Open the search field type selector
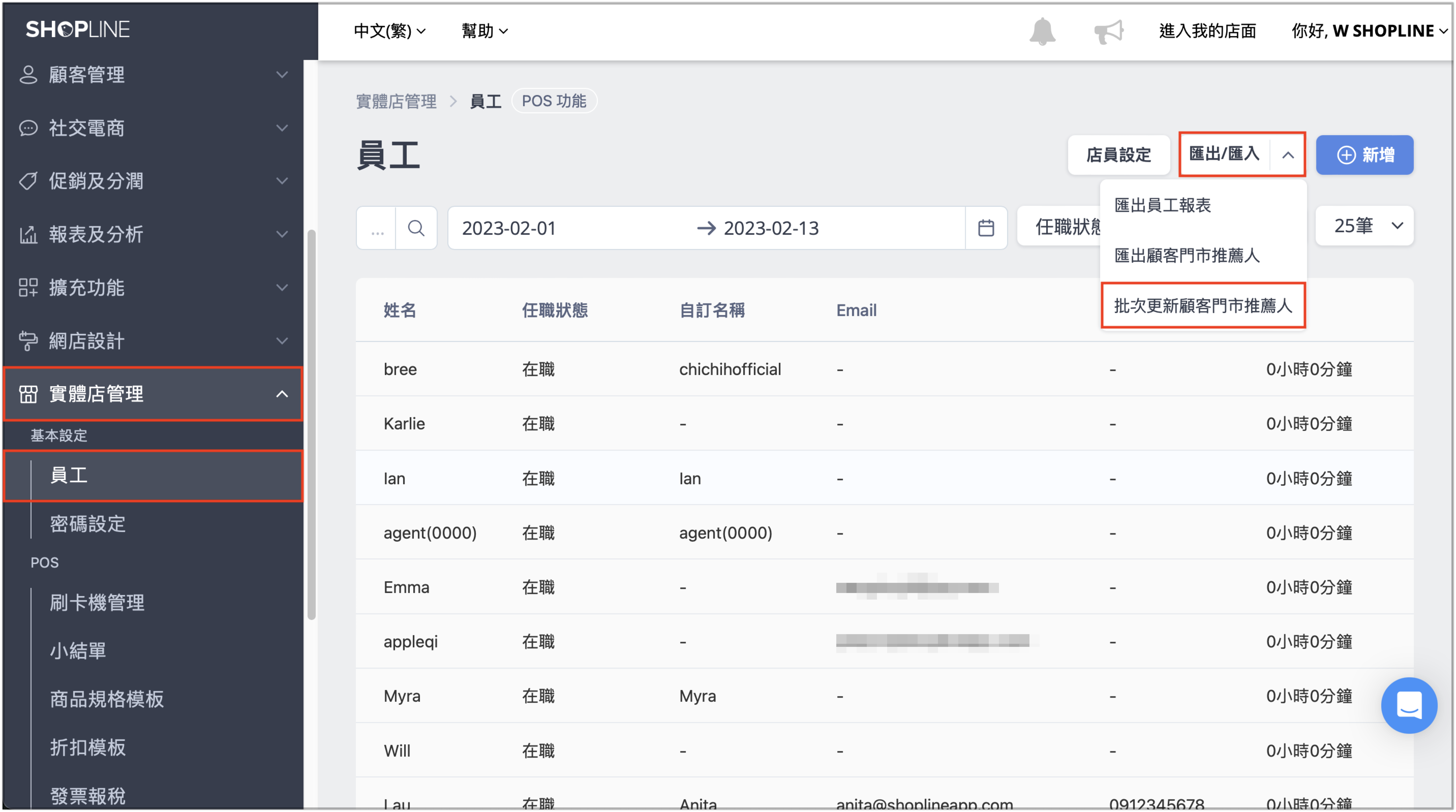The image size is (1456, 812). click(376, 228)
